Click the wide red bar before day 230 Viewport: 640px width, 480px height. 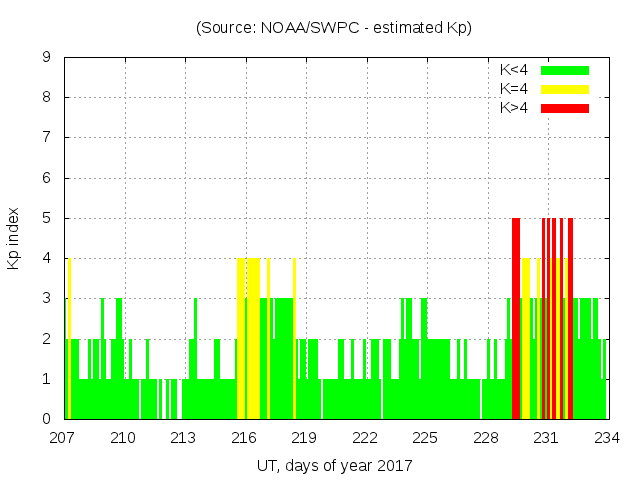[x=516, y=318]
